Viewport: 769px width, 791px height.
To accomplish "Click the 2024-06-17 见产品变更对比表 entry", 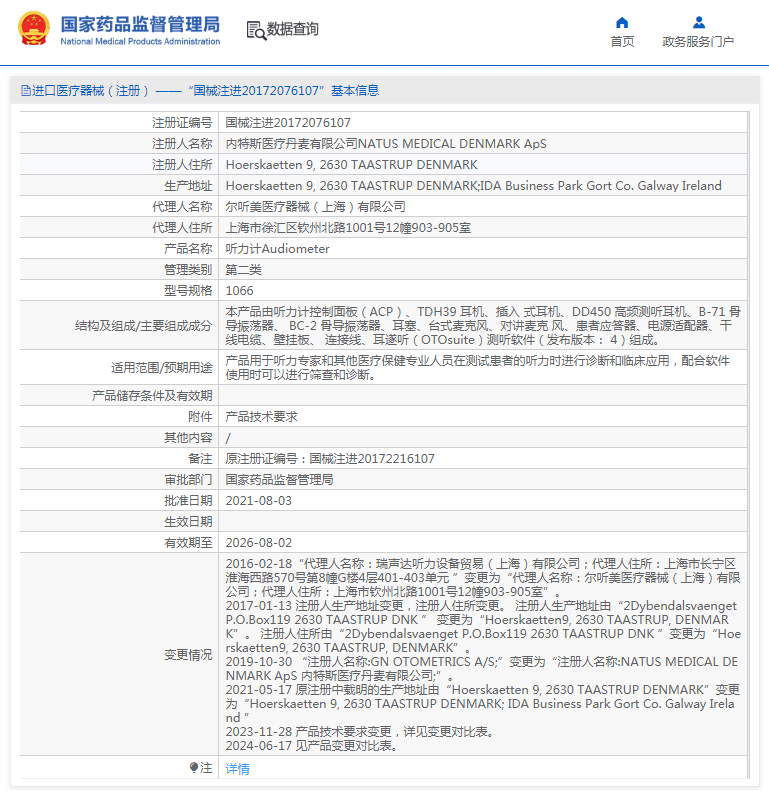I will click(311, 746).
